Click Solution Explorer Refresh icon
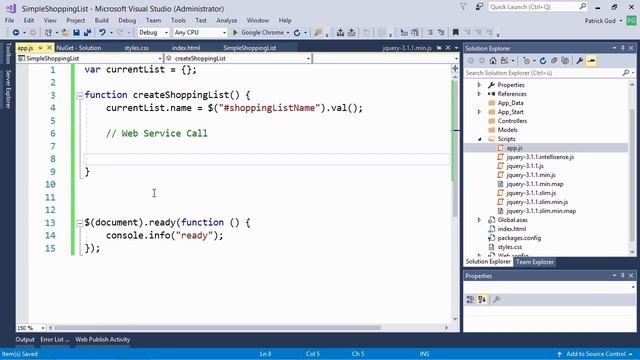This screenshot has width=640, height=360. click(x=542, y=61)
